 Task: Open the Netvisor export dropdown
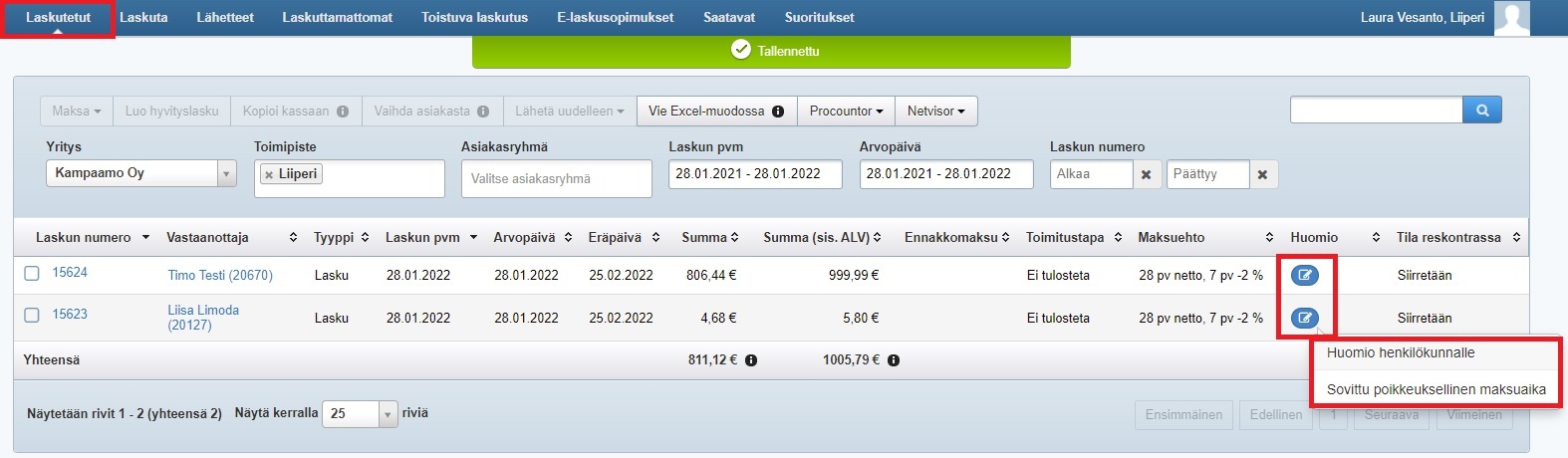pos(935,112)
